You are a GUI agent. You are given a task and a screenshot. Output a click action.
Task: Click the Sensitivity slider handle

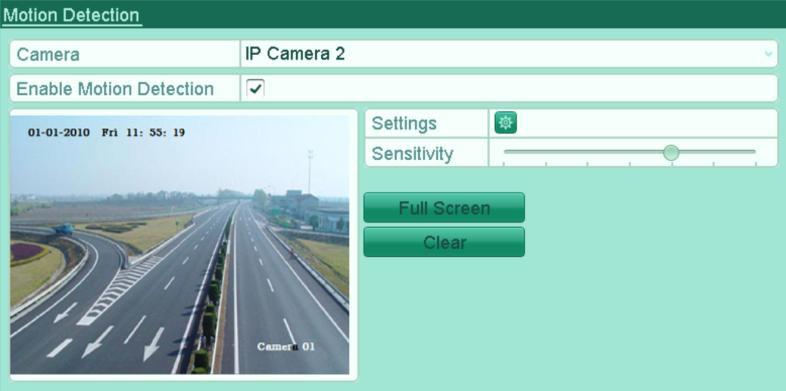click(x=671, y=152)
